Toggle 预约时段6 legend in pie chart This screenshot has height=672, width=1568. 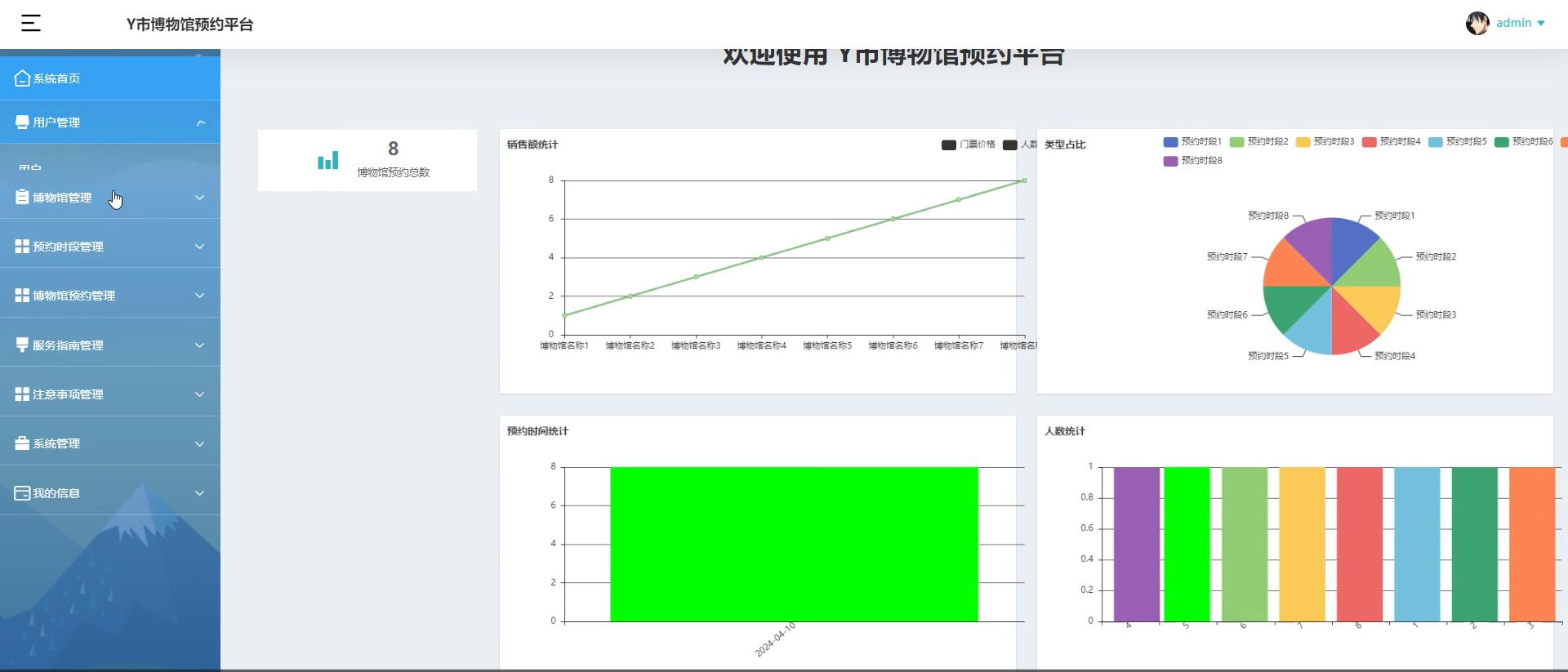(1523, 142)
